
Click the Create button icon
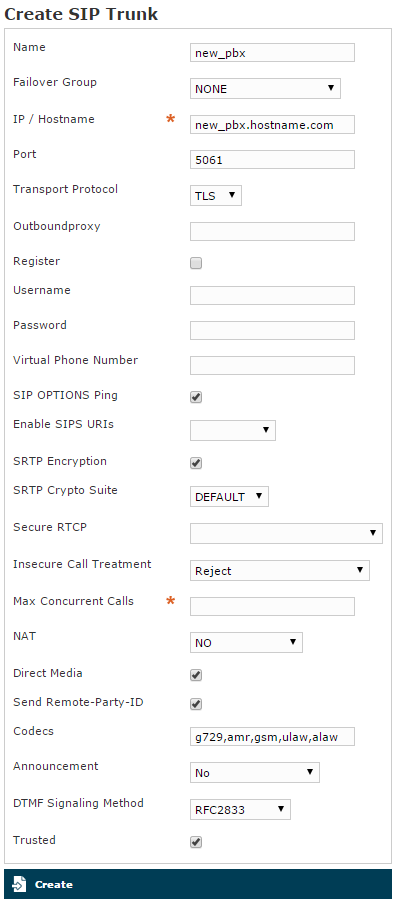19,884
